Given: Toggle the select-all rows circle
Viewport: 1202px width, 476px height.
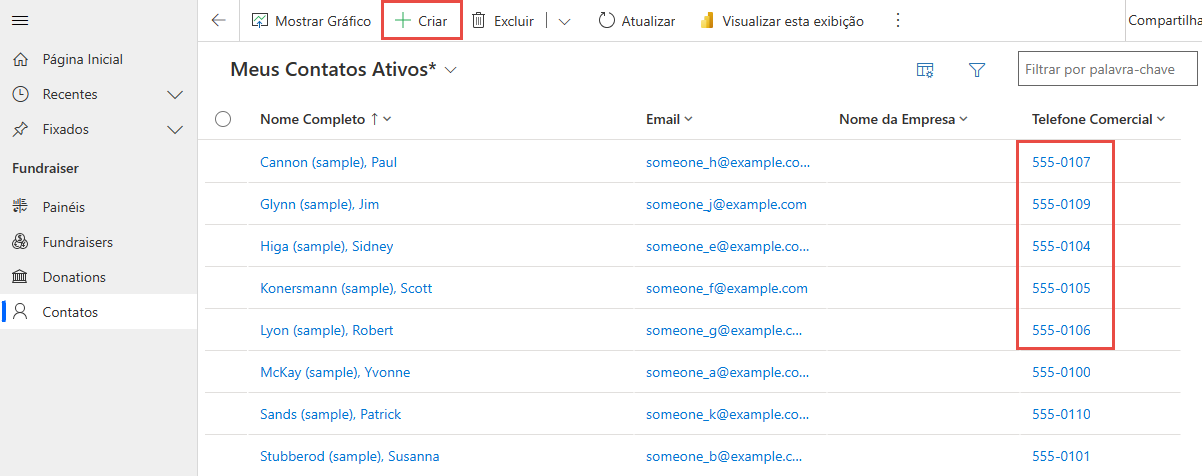Looking at the screenshot, I should (223, 119).
